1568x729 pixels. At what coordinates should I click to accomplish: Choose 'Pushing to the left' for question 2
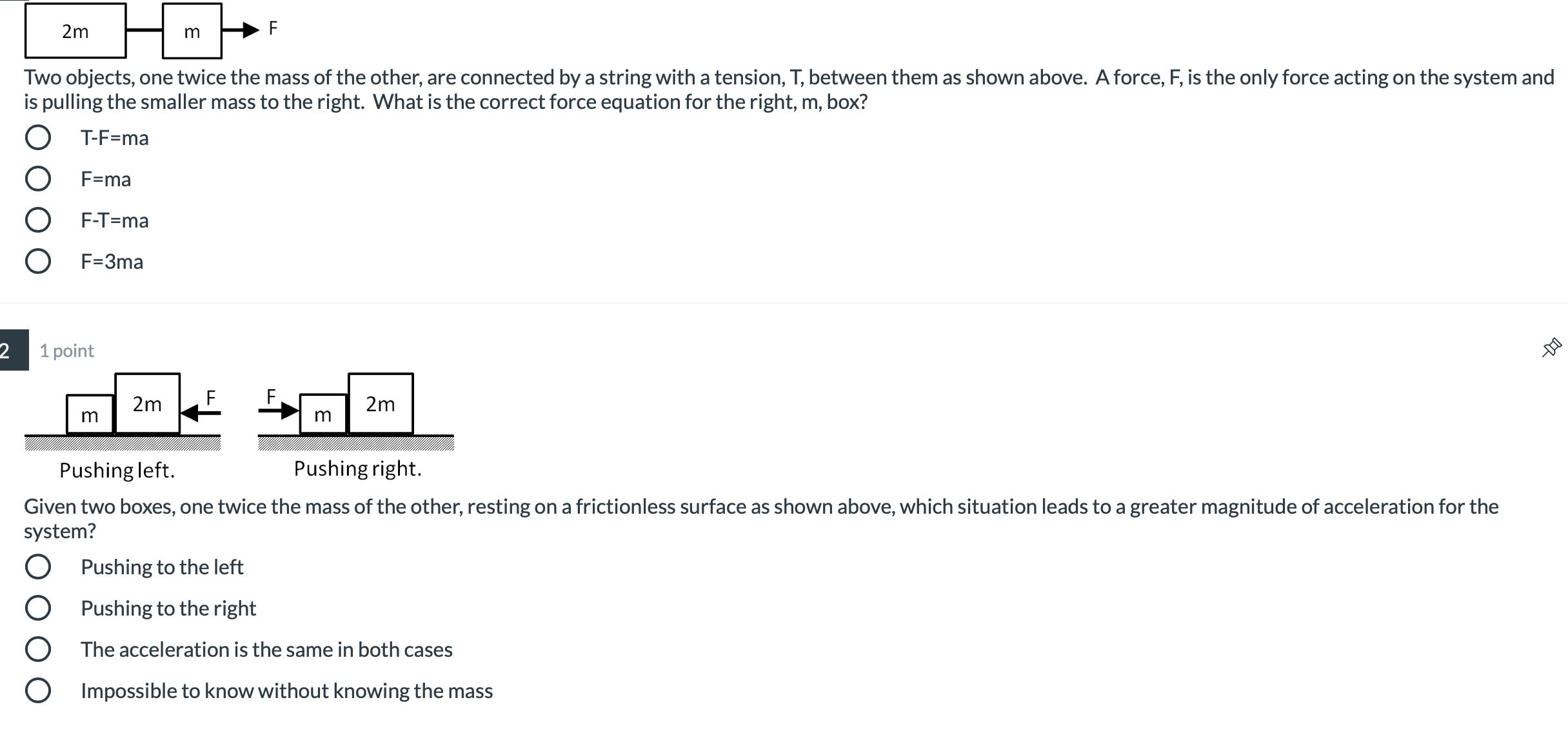[x=40, y=566]
